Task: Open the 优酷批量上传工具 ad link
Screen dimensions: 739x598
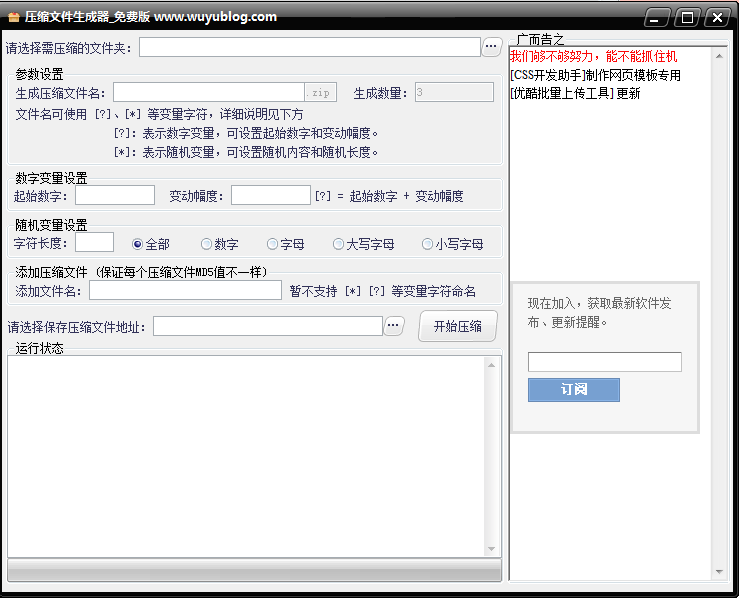Action: (x=575, y=93)
